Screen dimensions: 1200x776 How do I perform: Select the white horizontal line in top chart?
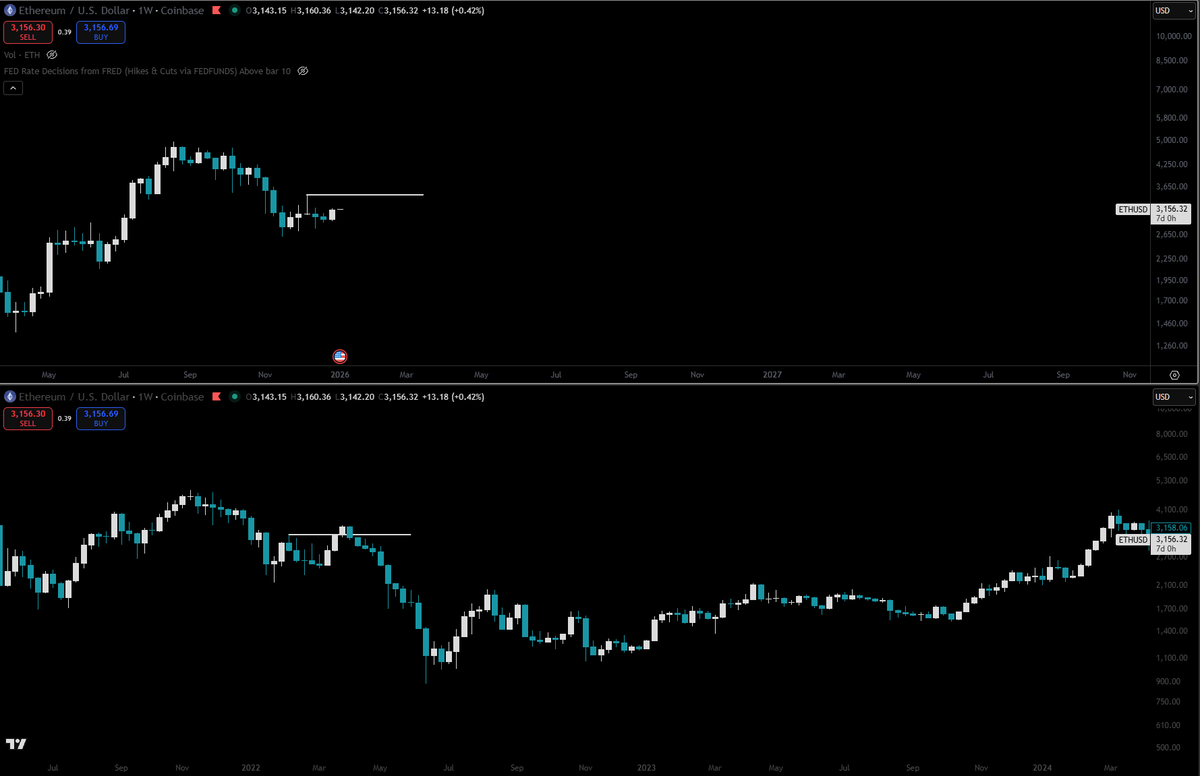pos(365,194)
